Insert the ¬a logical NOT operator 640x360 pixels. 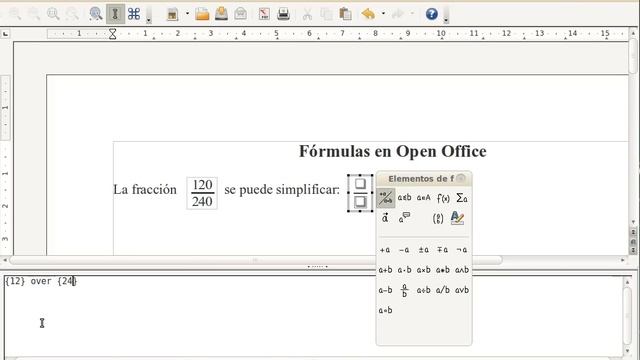(x=462, y=250)
